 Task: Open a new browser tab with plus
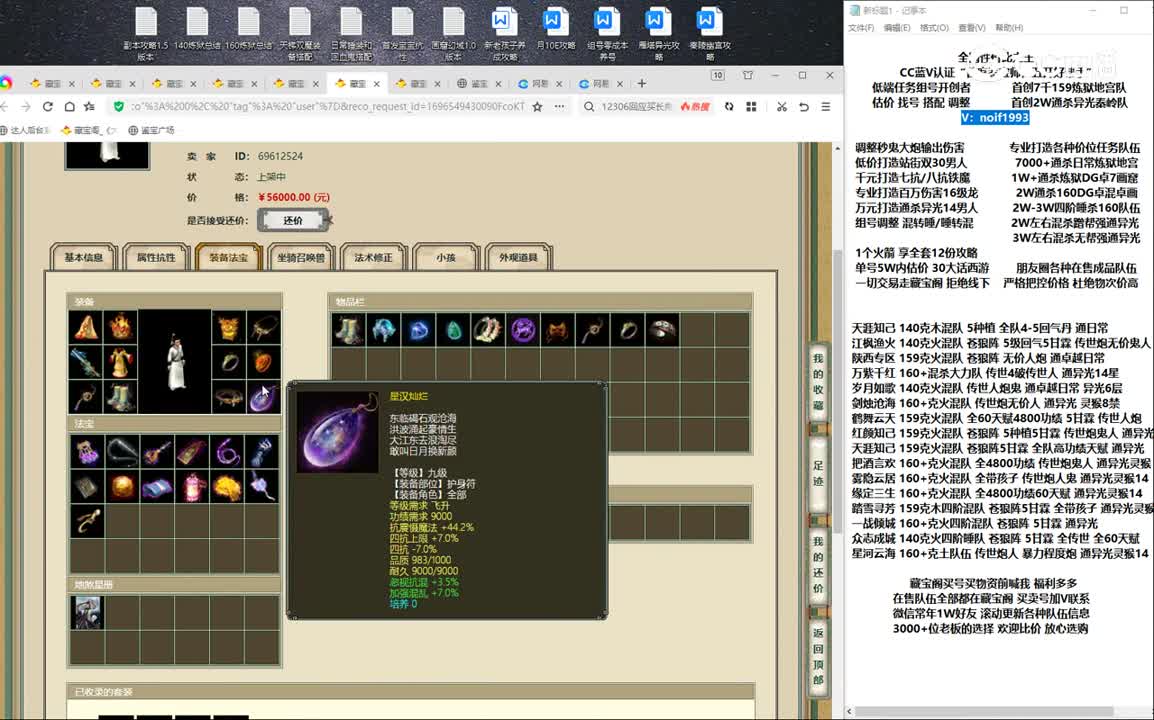point(641,83)
